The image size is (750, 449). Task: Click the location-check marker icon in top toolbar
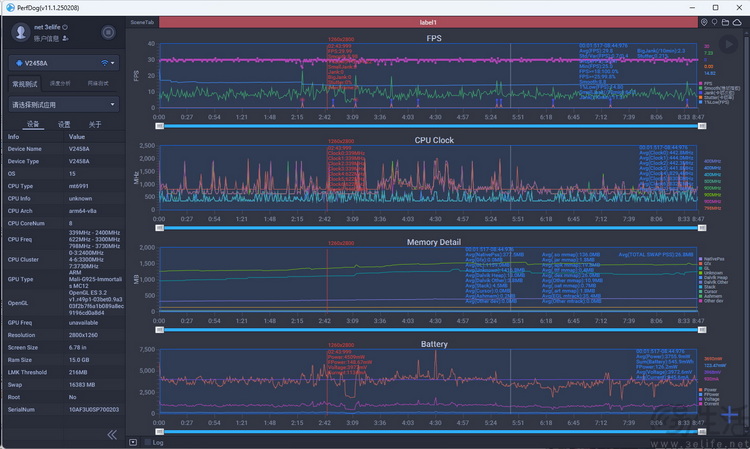pyautogui.click(x=704, y=22)
